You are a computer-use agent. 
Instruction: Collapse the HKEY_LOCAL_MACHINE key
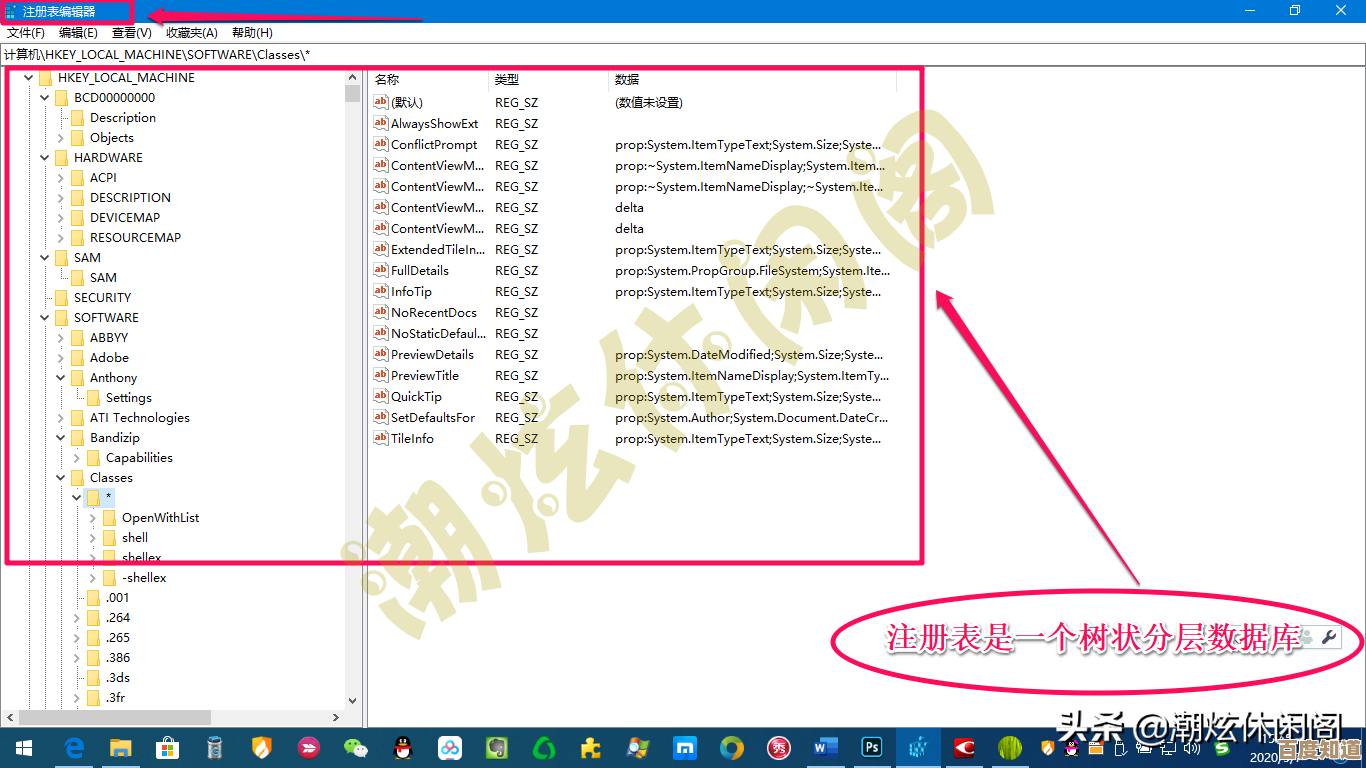tap(27, 77)
